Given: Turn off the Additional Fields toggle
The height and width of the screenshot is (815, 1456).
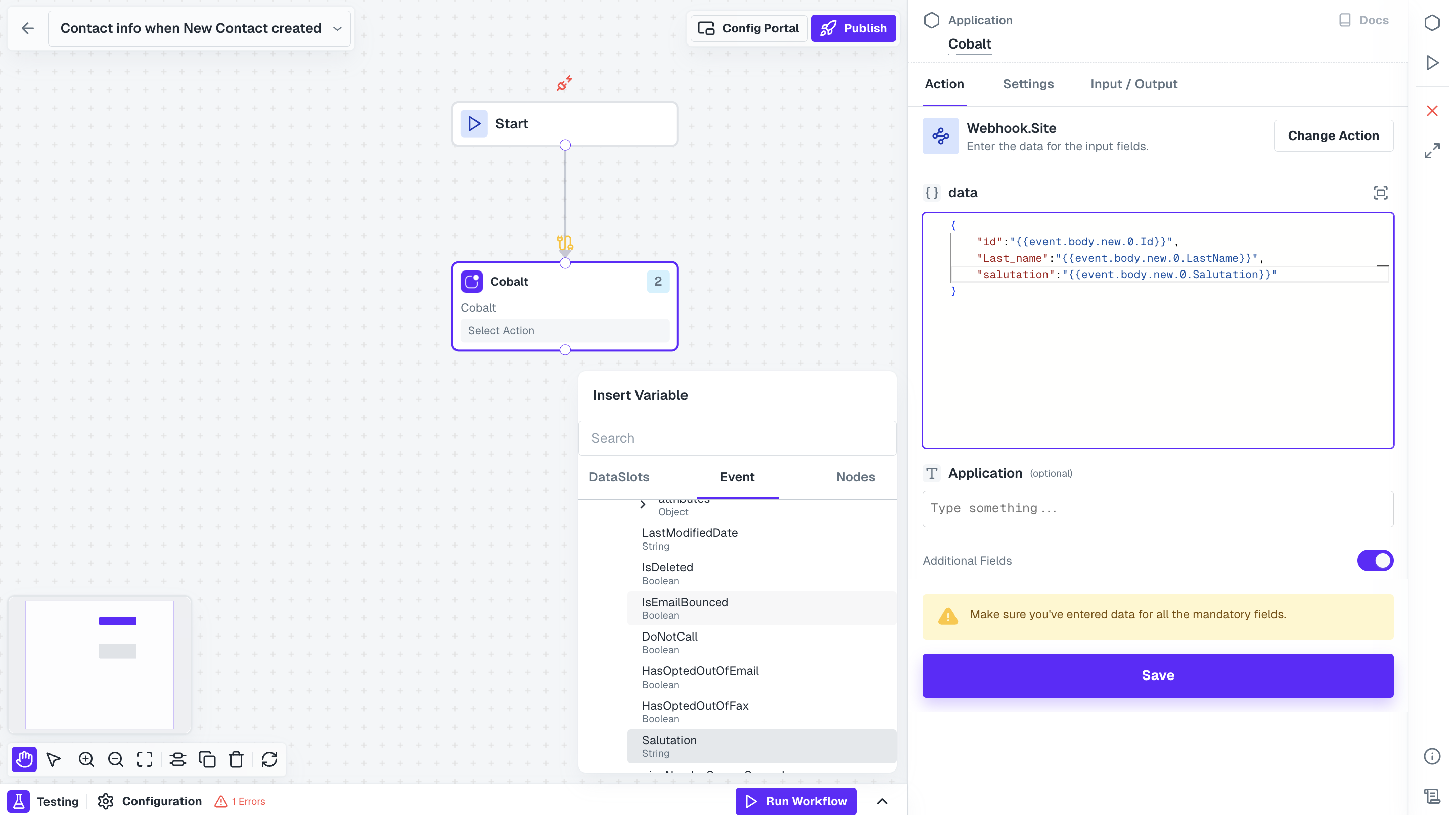Looking at the screenshot, I should coord(1375,560).
